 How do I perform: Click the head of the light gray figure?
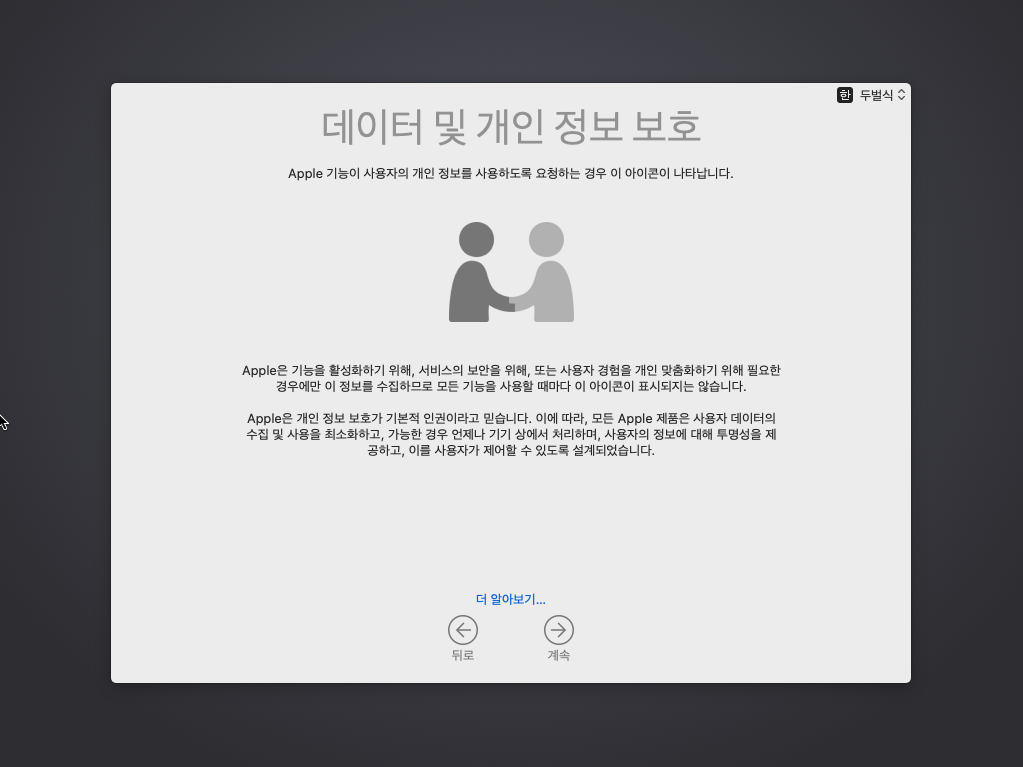coord(546,240)
